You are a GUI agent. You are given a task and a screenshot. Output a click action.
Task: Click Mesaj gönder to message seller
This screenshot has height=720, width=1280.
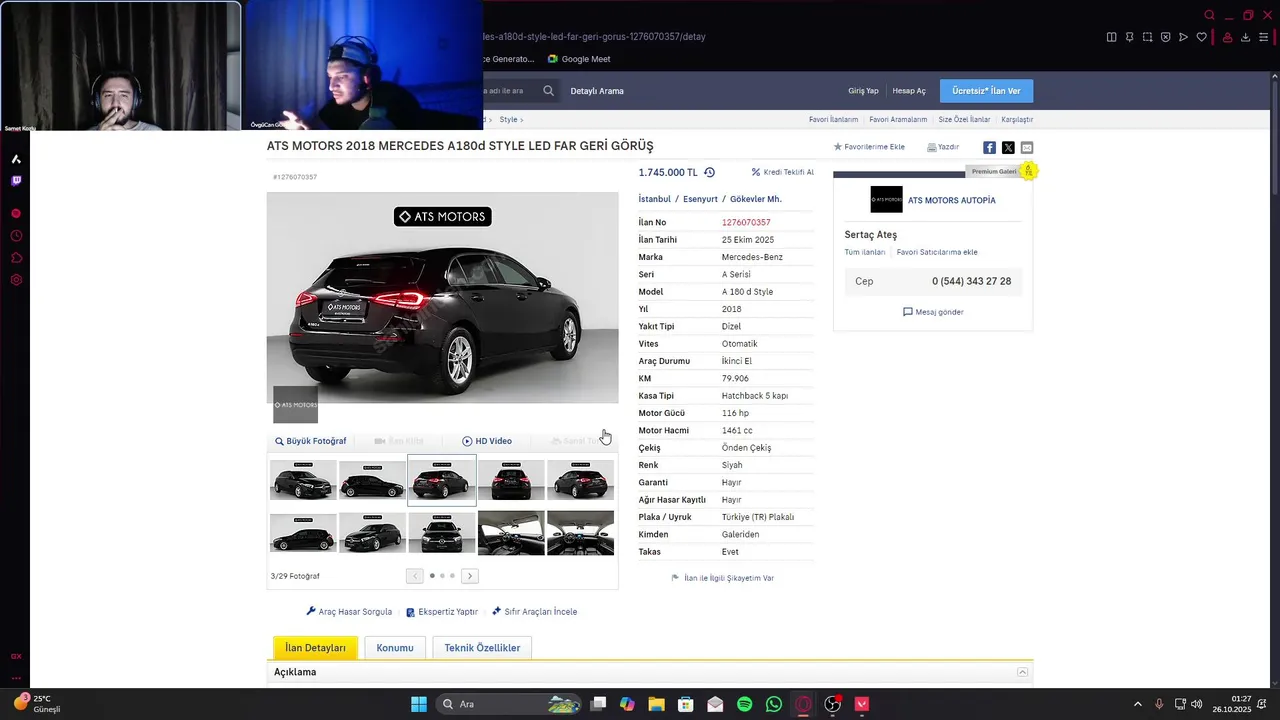tap(933, 312)
